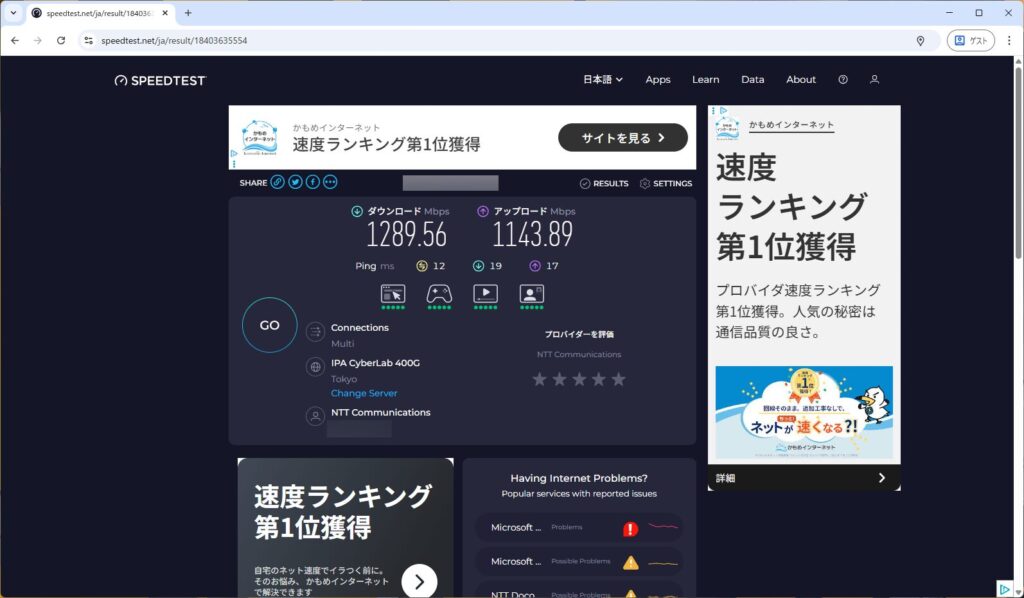Rate the provider with the fifth star
Viewport: 1024px width, 598px height.
[x=618, y=380]
